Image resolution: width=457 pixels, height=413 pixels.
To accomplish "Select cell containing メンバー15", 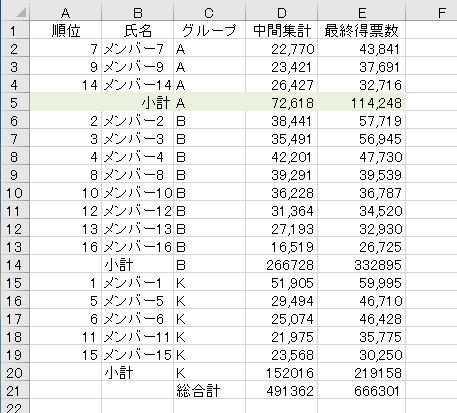I will (137, 355).
